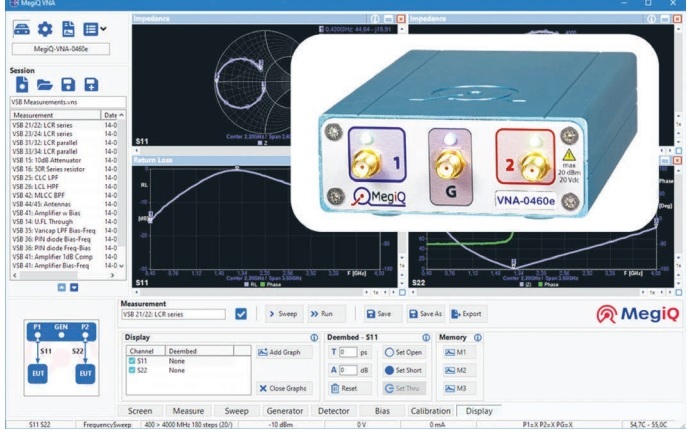Select VSB 25: CLC LPF measurement

click(64, 178)
